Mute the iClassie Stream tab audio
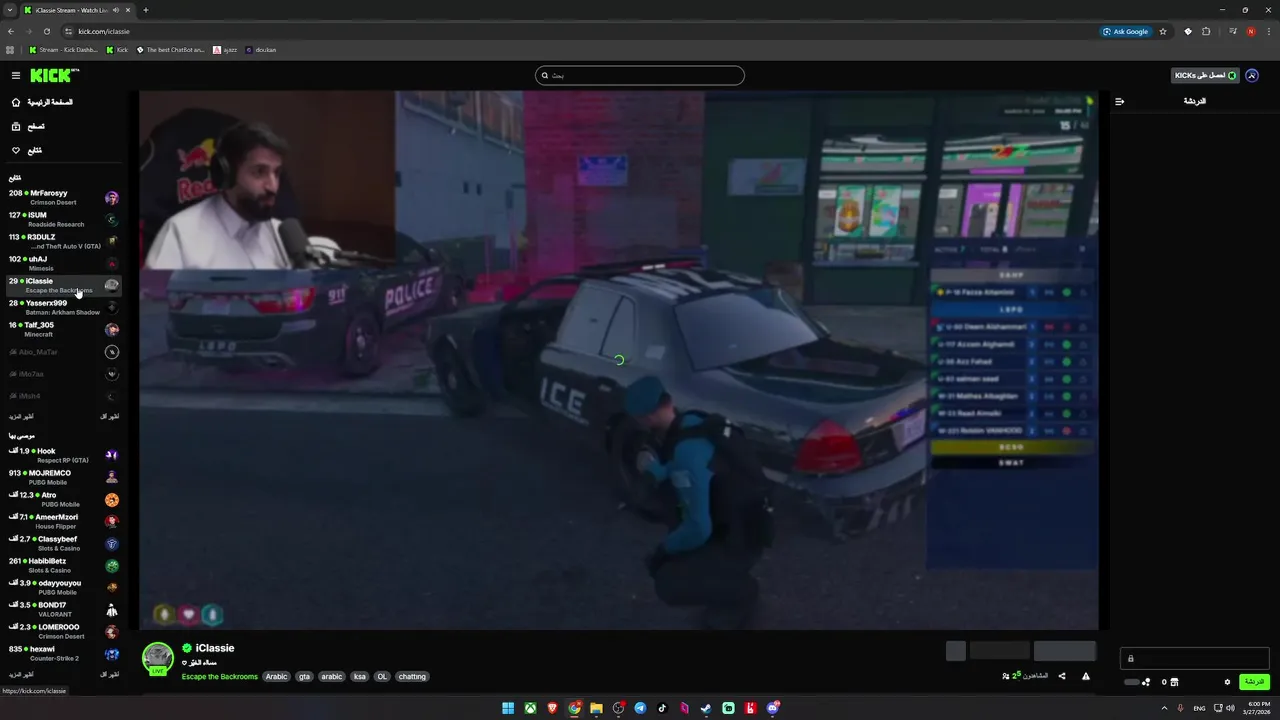This screenshot has height=720, width=1280. (x=116, y=10)
